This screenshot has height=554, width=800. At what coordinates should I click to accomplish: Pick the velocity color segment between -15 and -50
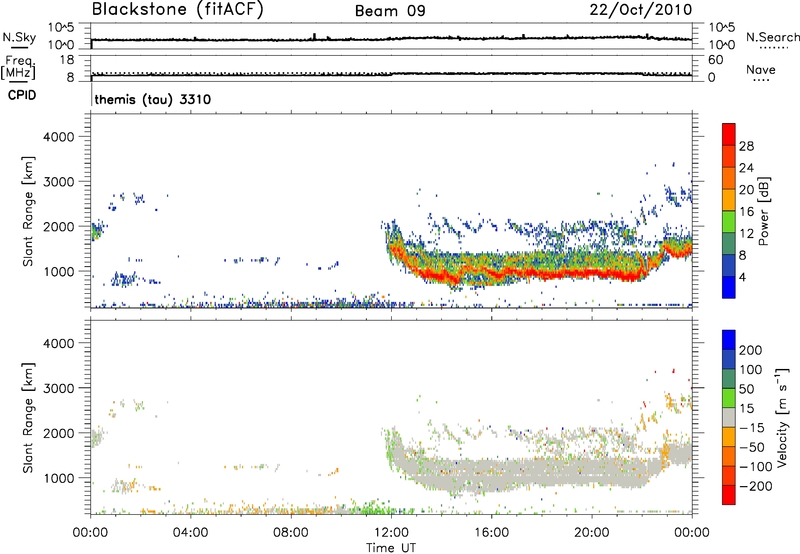coord(729,437)
